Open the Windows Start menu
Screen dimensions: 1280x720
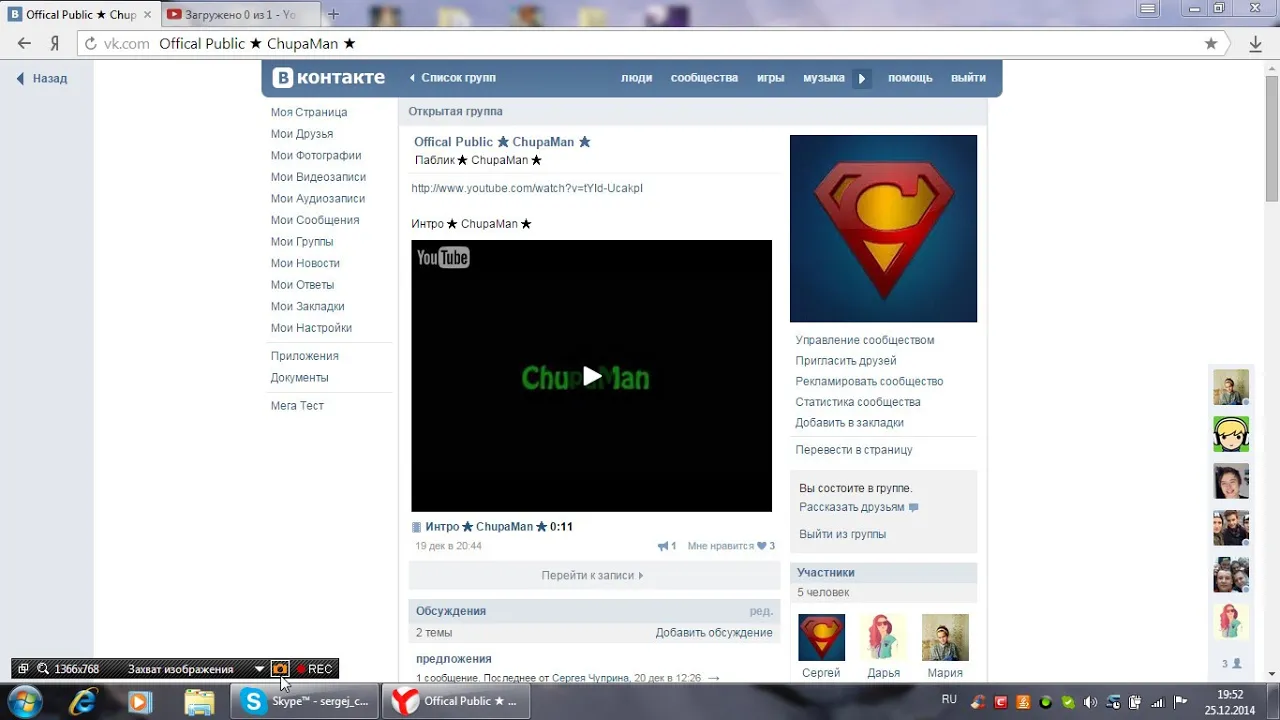pyautogui.click(x=23, y=700)
